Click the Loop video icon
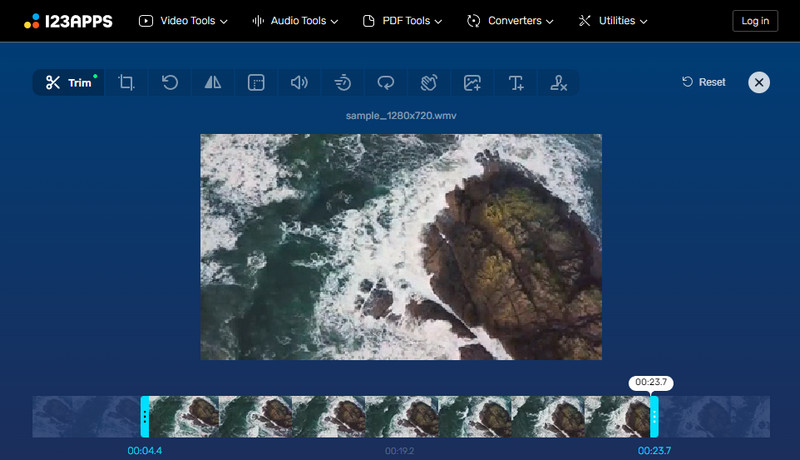 point(385,83)
